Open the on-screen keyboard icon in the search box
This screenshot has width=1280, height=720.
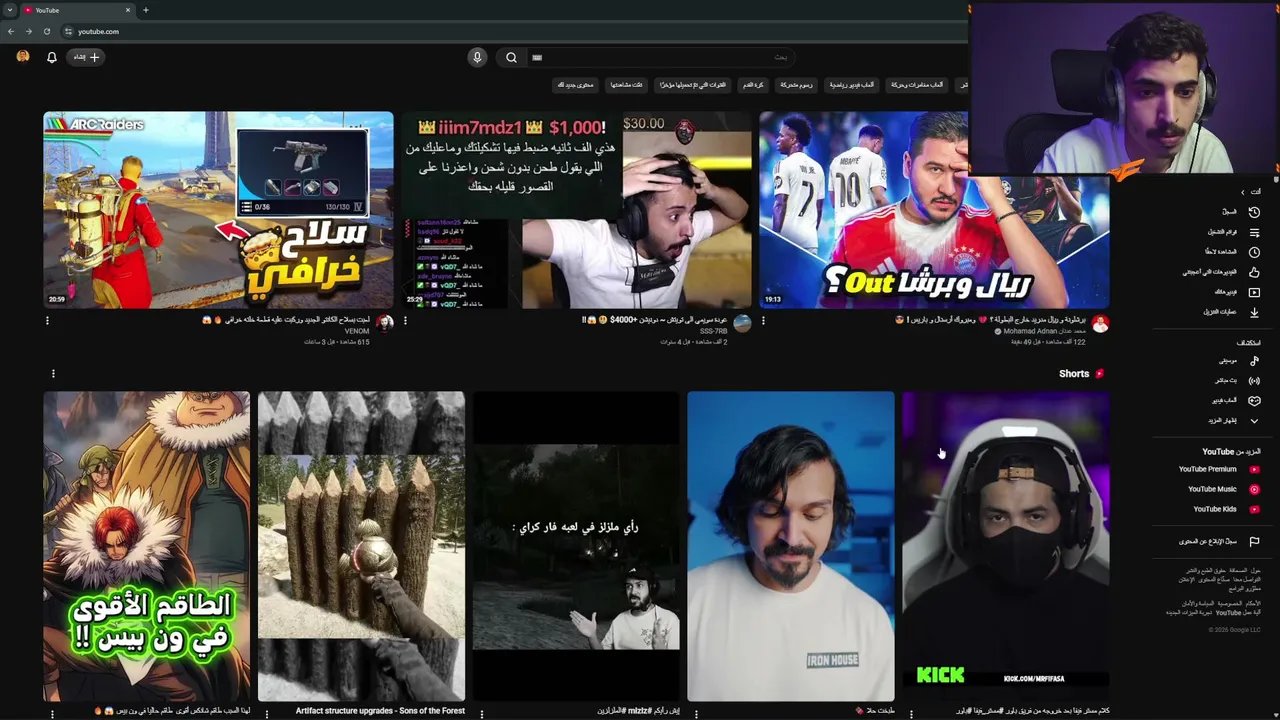coord(537,57)
